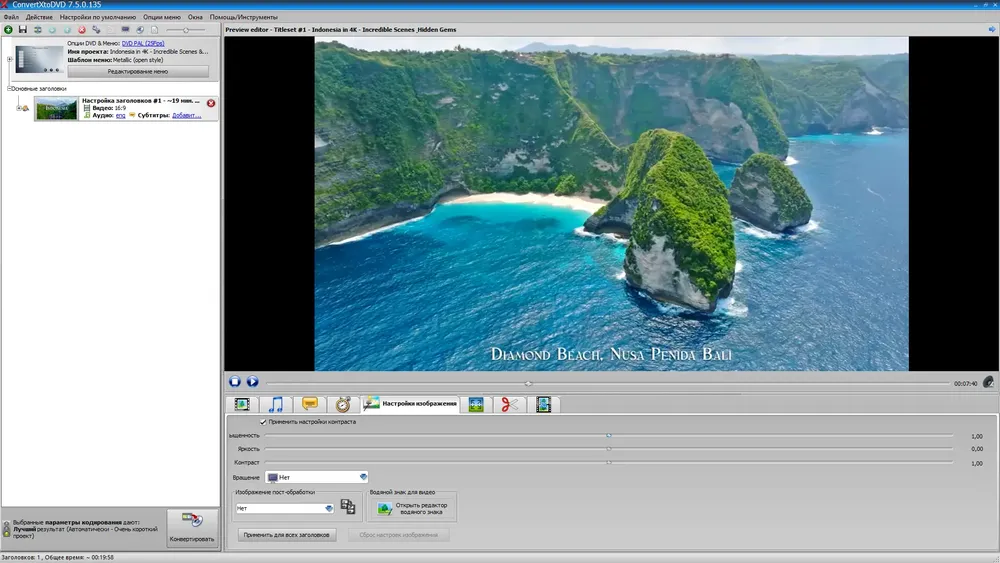
Task: Open the cut tab with red scissors
Action: pyautogui.click(x=510, y=404)
